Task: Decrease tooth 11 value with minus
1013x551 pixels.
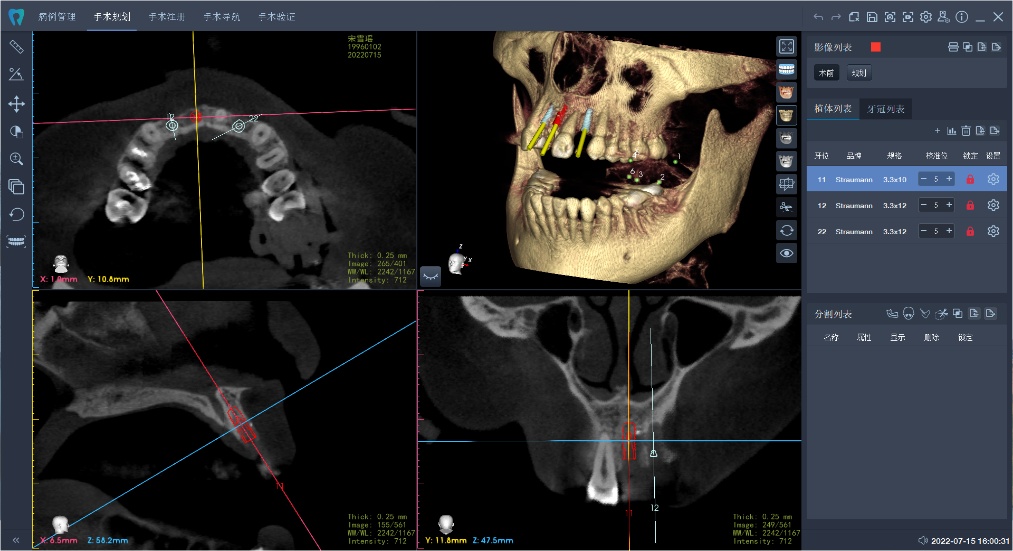Action: pyautogui.click(x=924, y=179)
